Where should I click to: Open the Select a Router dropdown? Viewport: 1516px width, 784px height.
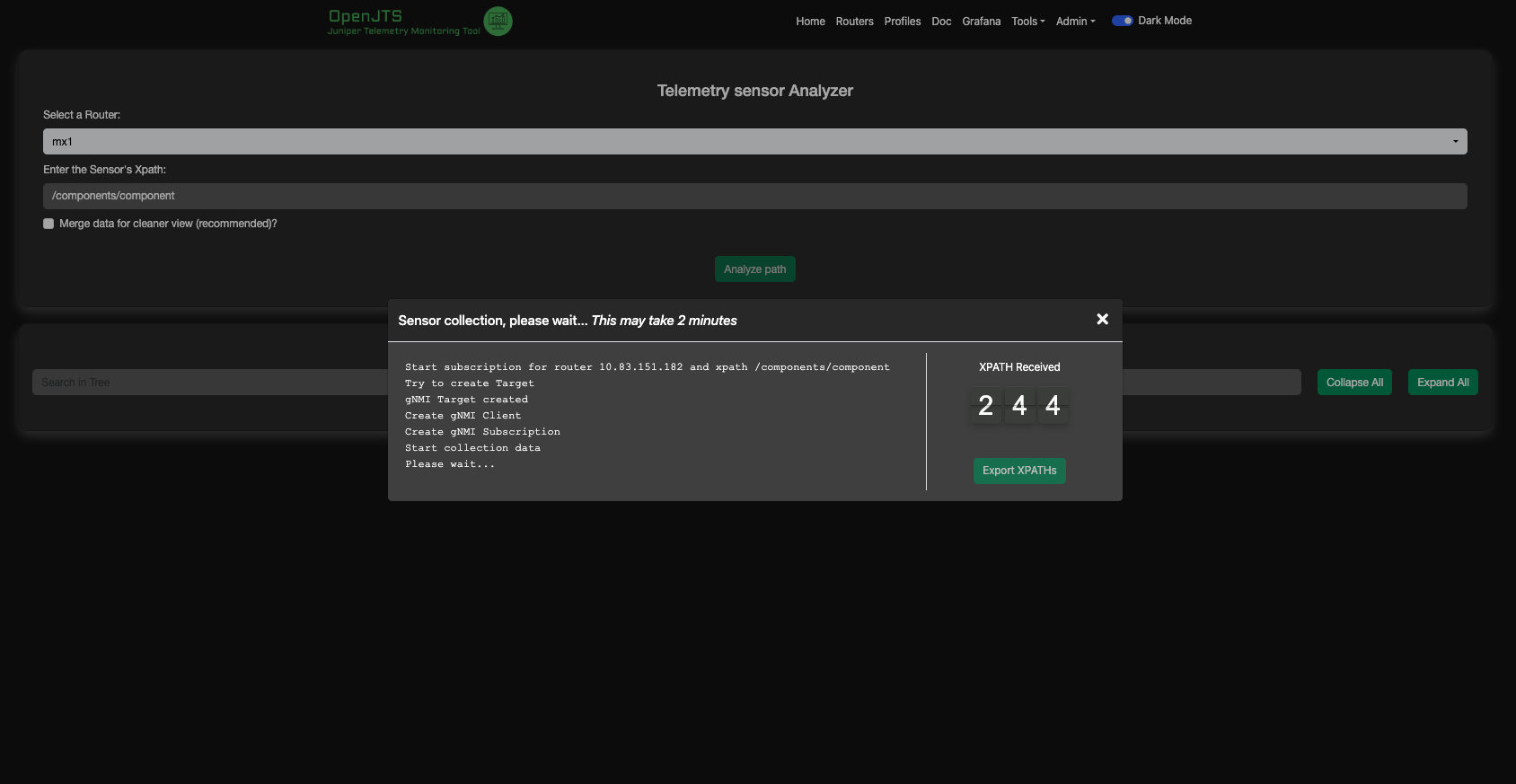[x=754, y=142]
